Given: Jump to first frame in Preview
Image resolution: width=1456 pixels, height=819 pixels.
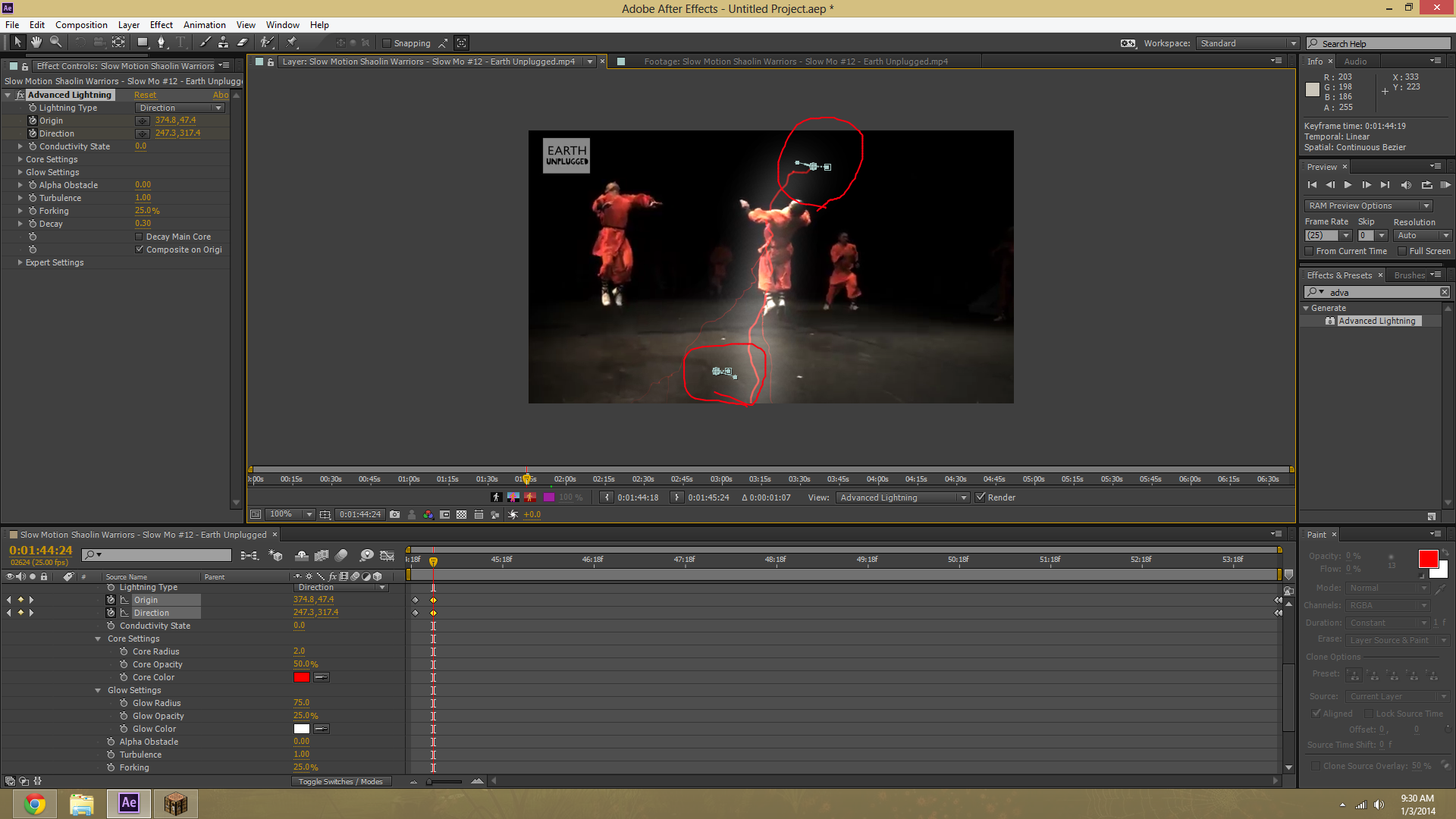Looking at the screenshot, I should pyautogui.click(x=1312, y=185).
